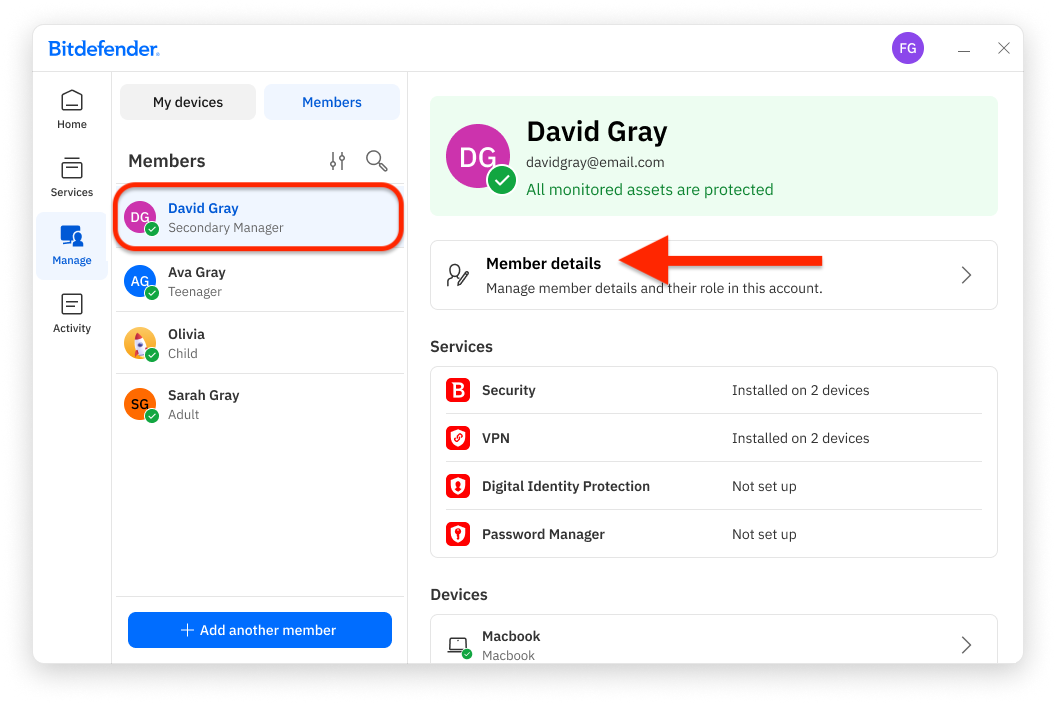This screenshot has width=1056, height=704.
Task: Click the VPN shield icon
Action: pyautogui.click(x=458, y=438)
